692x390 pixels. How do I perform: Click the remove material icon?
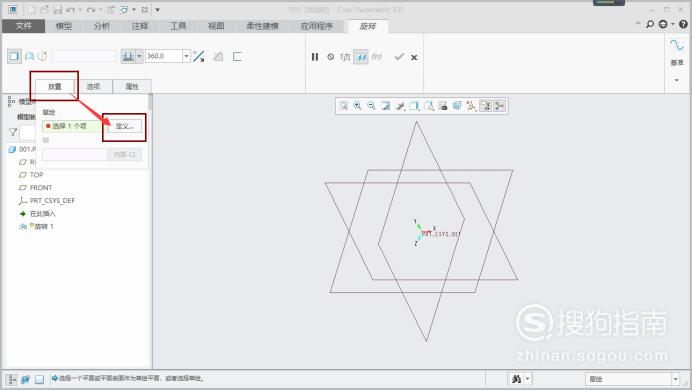(x=218, y=56)
